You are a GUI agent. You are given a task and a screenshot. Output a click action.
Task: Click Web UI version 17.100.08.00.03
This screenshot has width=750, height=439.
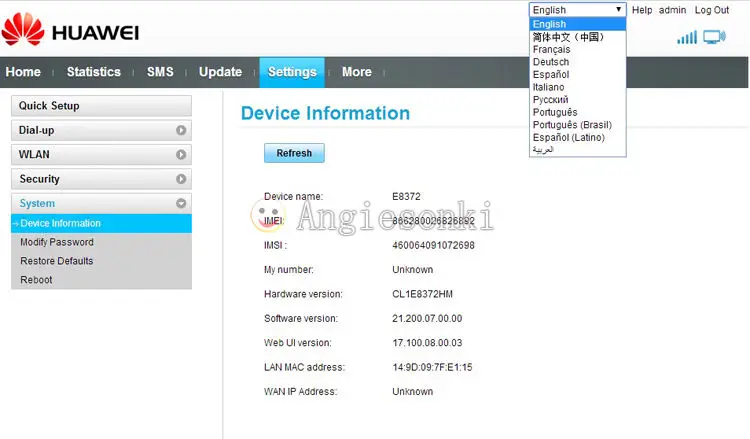point(427,343)
